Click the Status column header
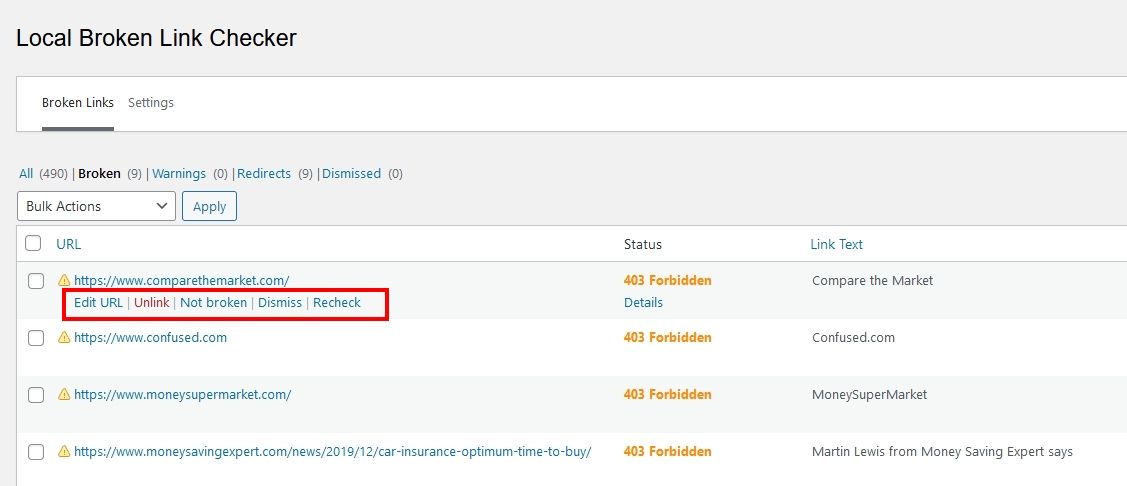This screenshot has height=486, width=1127. (x=643, y=244)
